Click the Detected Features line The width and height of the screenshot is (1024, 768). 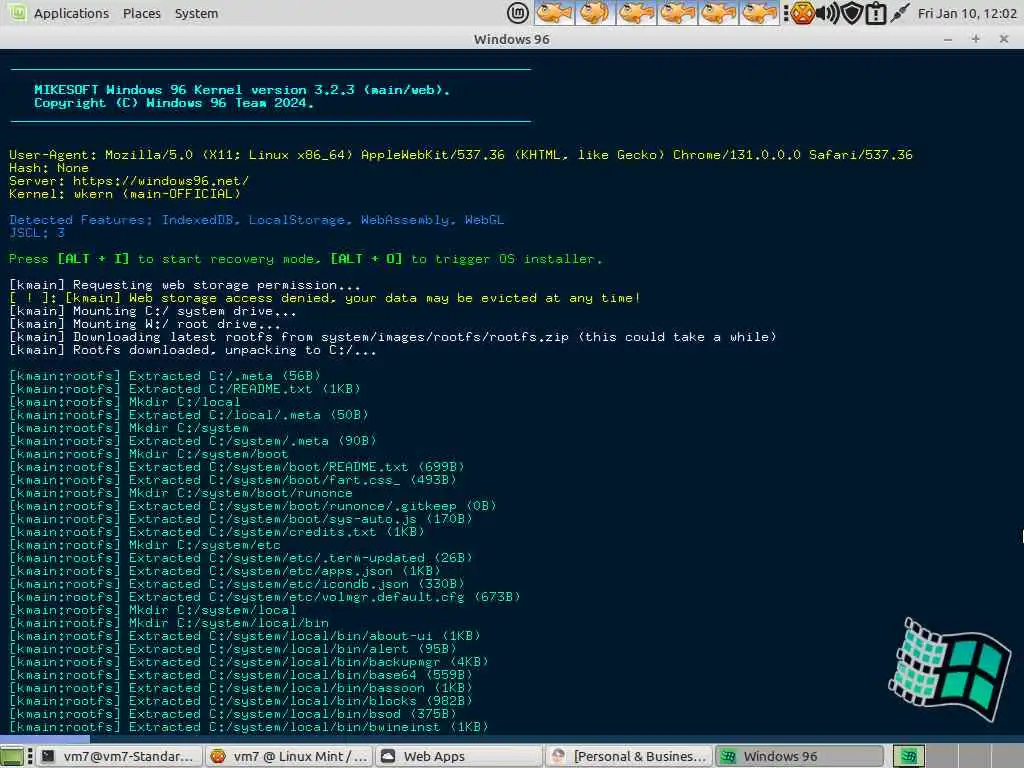click(x=257, y=220)
